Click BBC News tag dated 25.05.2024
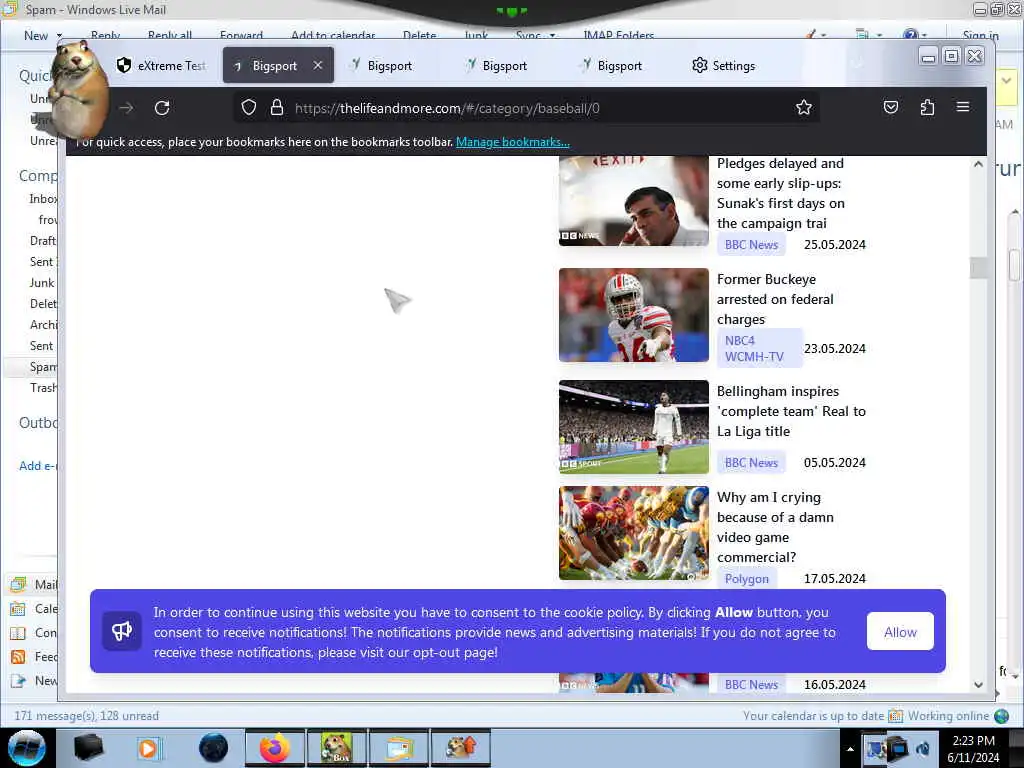The height and width of the screenshot is (768, 1024). (751, 245)
